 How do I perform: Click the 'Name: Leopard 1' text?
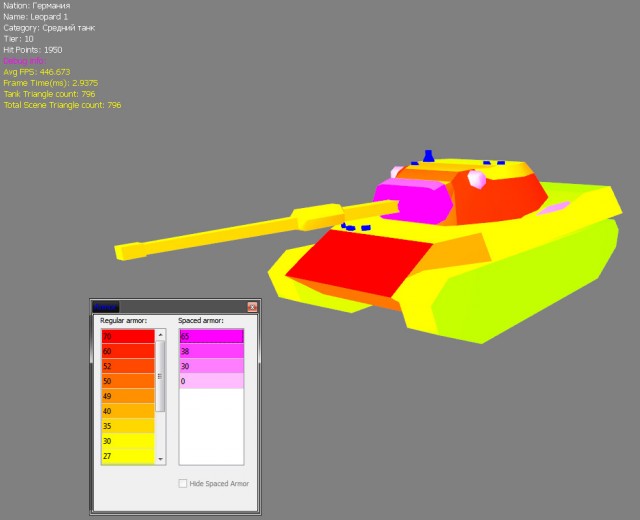36,17
